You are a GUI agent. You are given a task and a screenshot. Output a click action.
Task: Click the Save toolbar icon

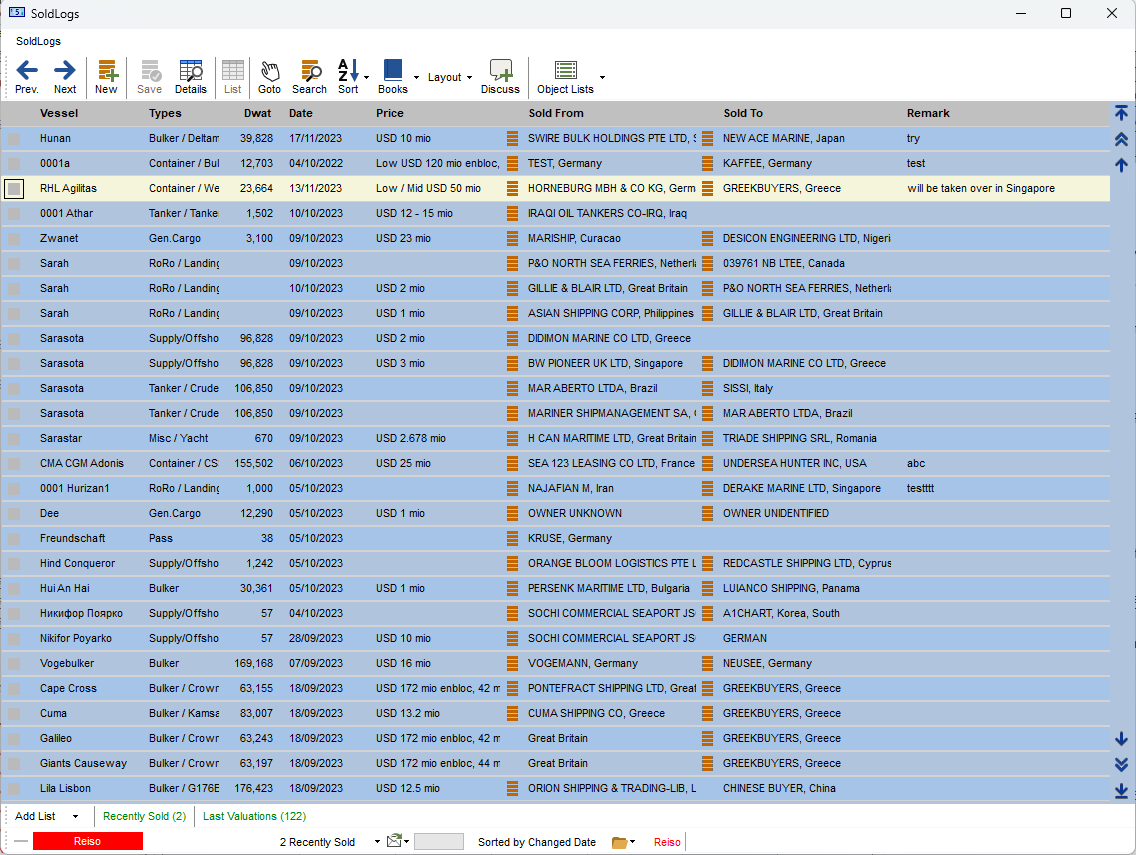pos(149,77)
